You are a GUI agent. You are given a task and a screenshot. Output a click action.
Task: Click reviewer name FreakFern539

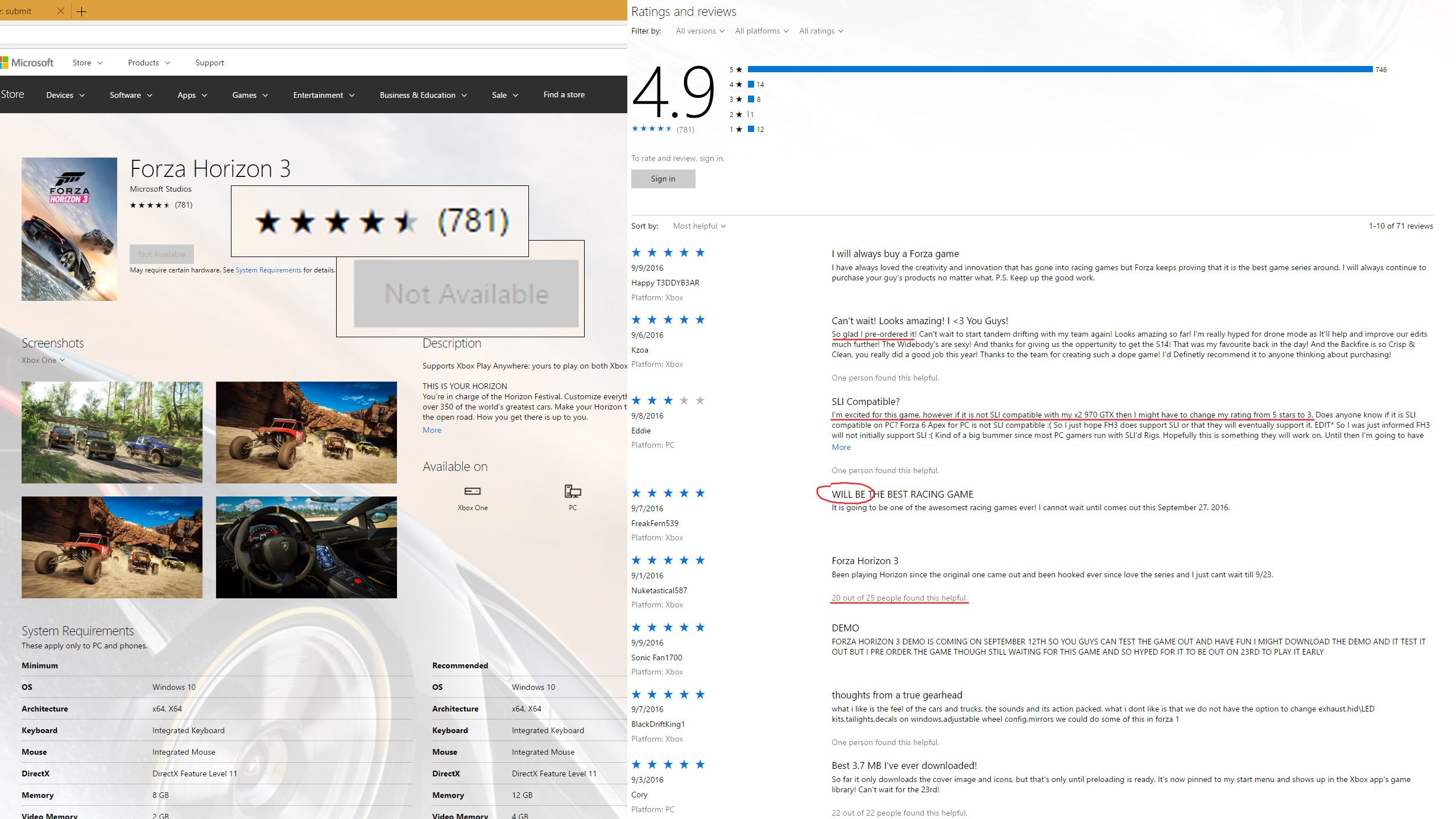tap(655, 523)
